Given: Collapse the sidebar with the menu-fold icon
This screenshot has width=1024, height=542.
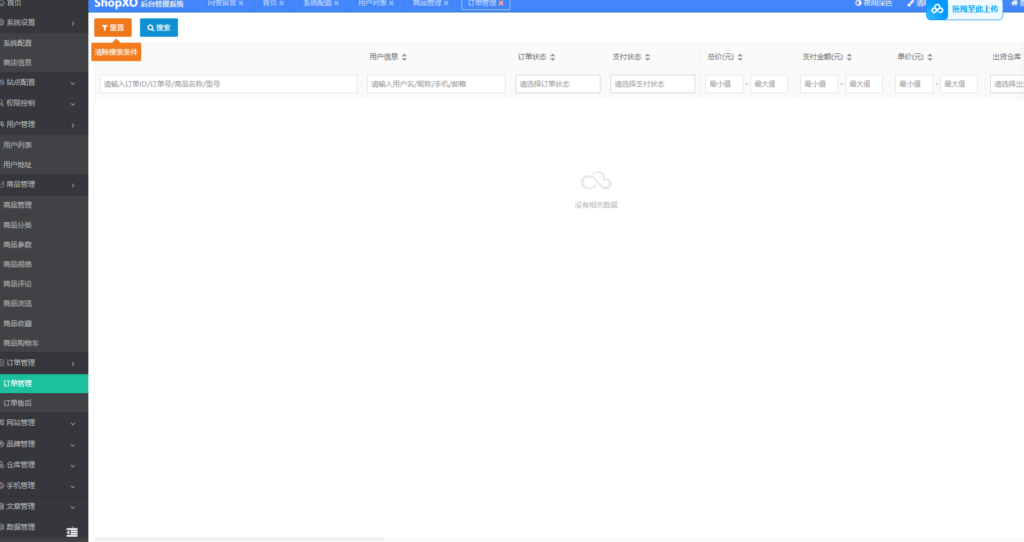Looking at the screenshot, I should 72,532.
